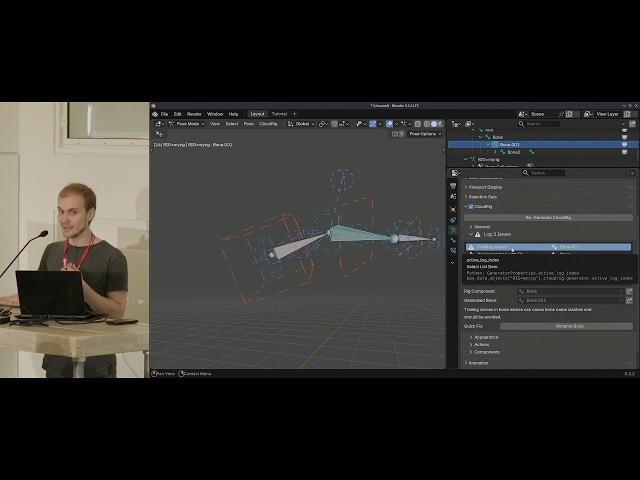Open the Pose Mode dropdown
Image resolution: width=640 pixels, height=480 pixels.
click(x=187, y=124)
